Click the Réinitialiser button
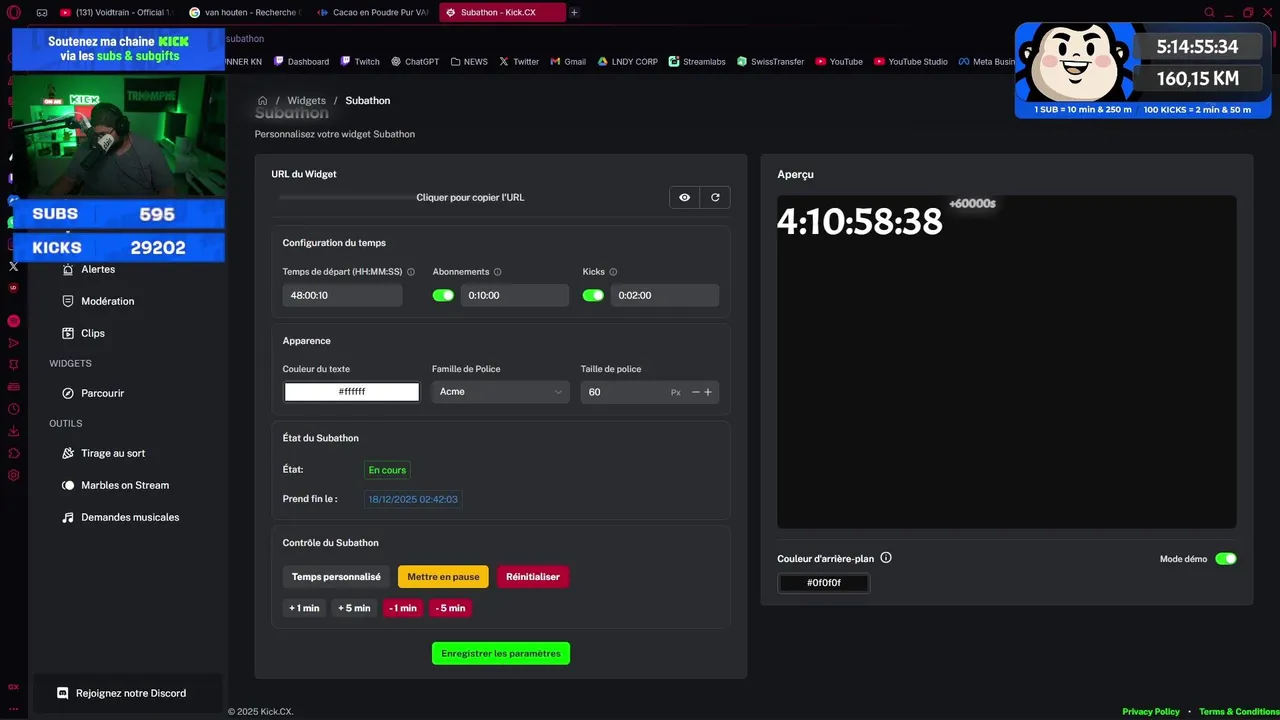 533,577
